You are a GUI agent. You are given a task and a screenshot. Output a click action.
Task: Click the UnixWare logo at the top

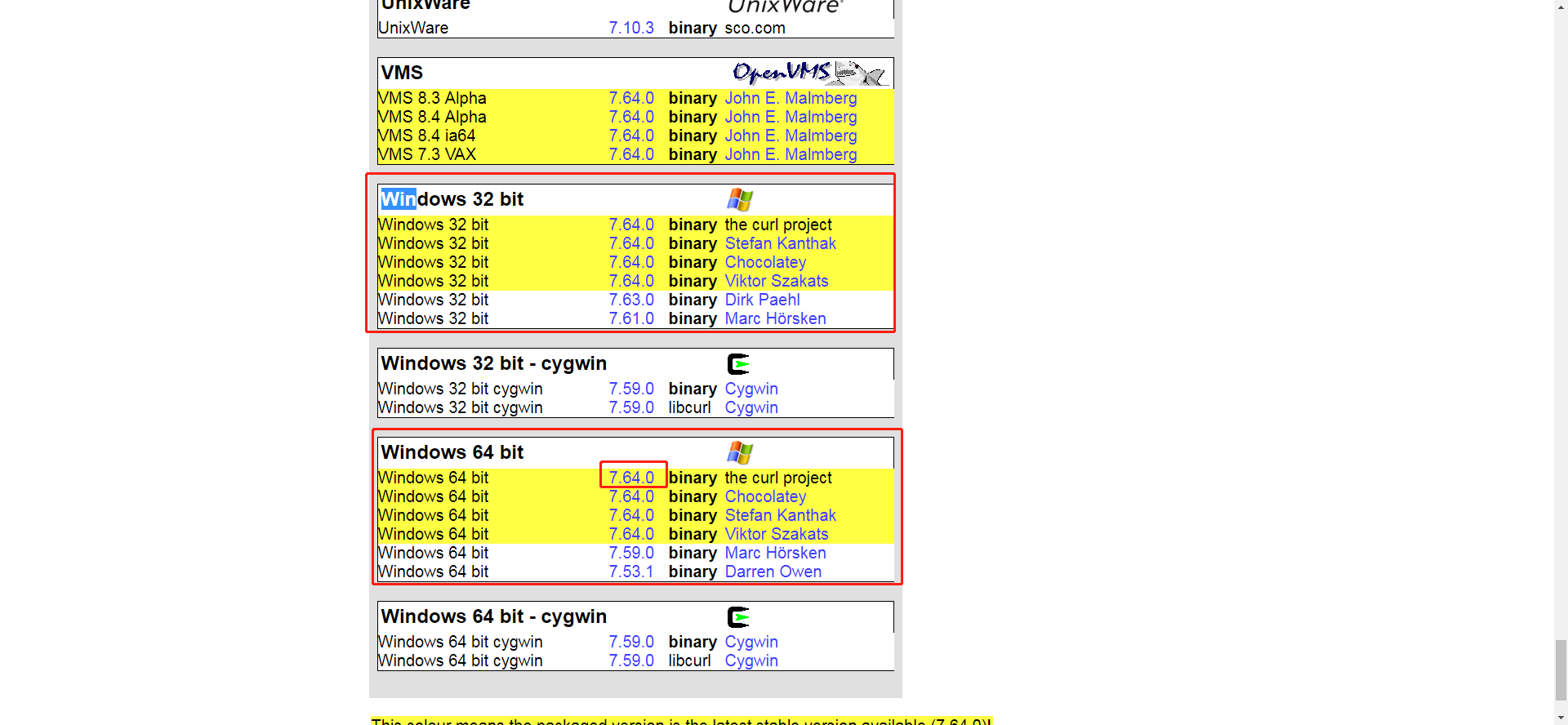[x=784, y=7]
